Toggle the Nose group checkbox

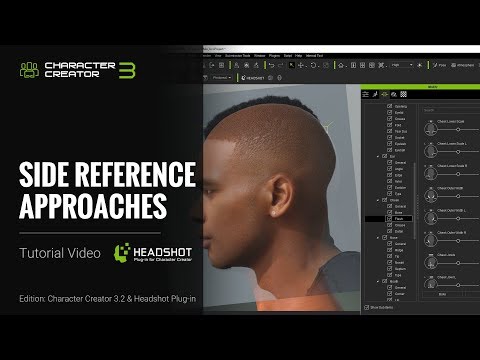coord(384,238)
